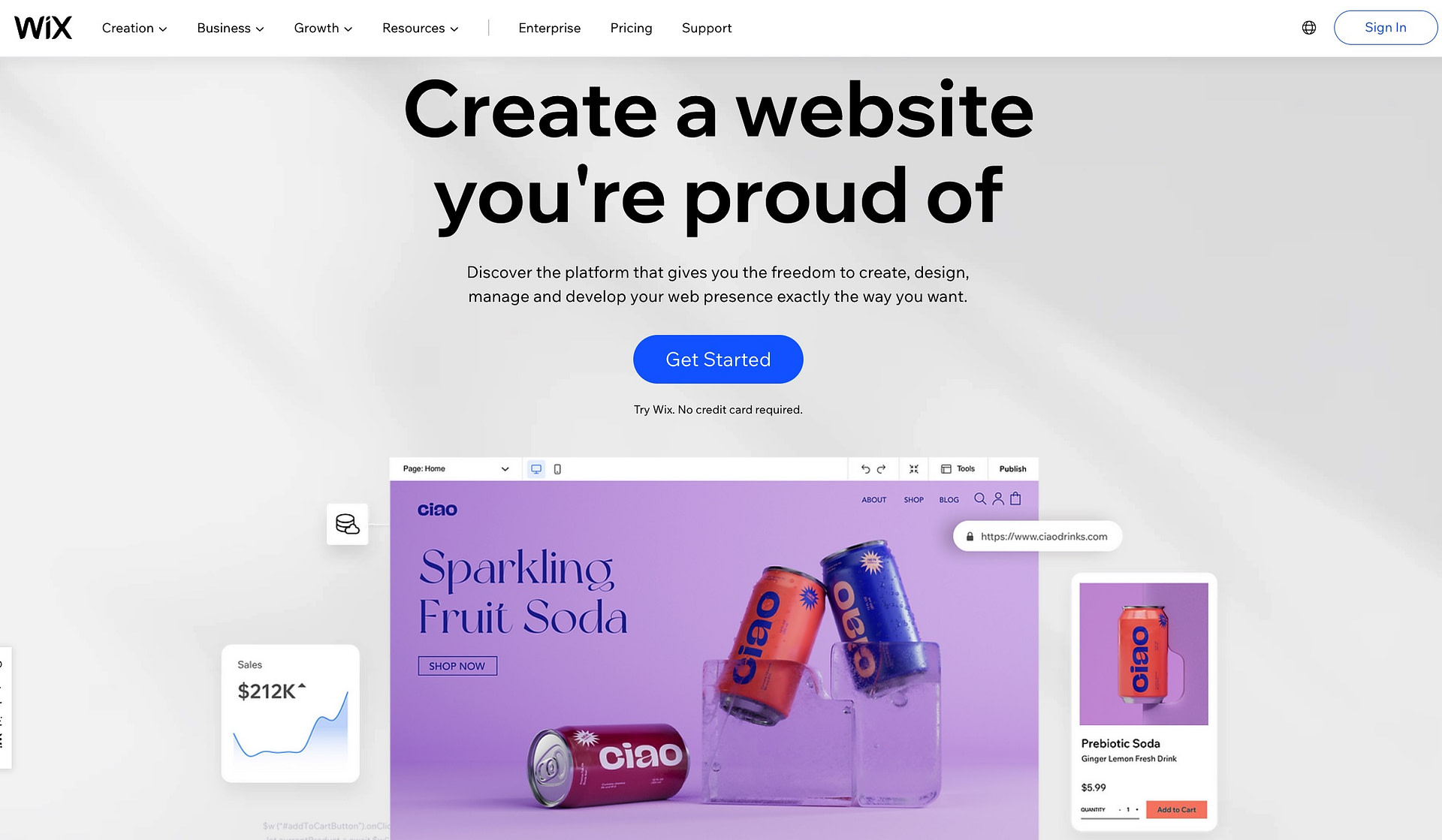Select the Enterprise menu item
The height and width of the screenshot is (840, 1442).
(549, 27)
